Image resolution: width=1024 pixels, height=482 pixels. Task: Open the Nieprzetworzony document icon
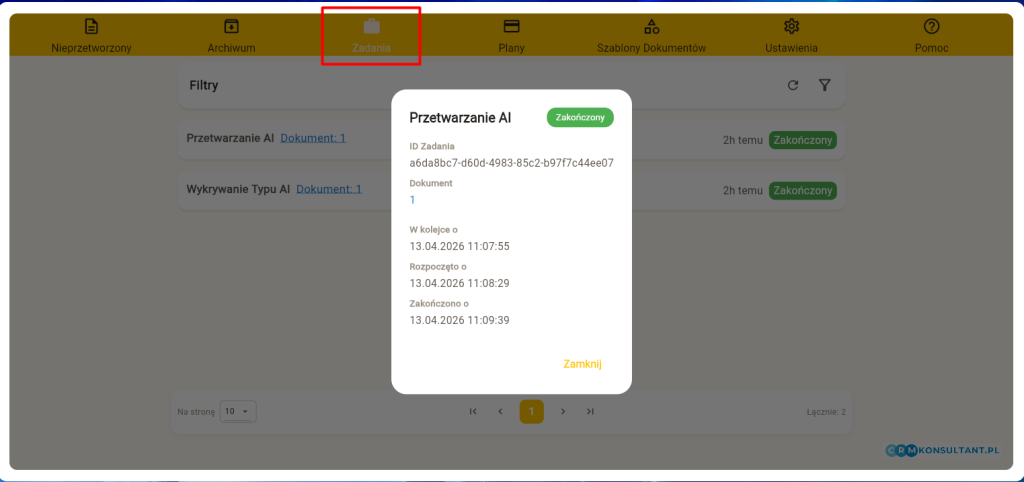tap(91, 27)
